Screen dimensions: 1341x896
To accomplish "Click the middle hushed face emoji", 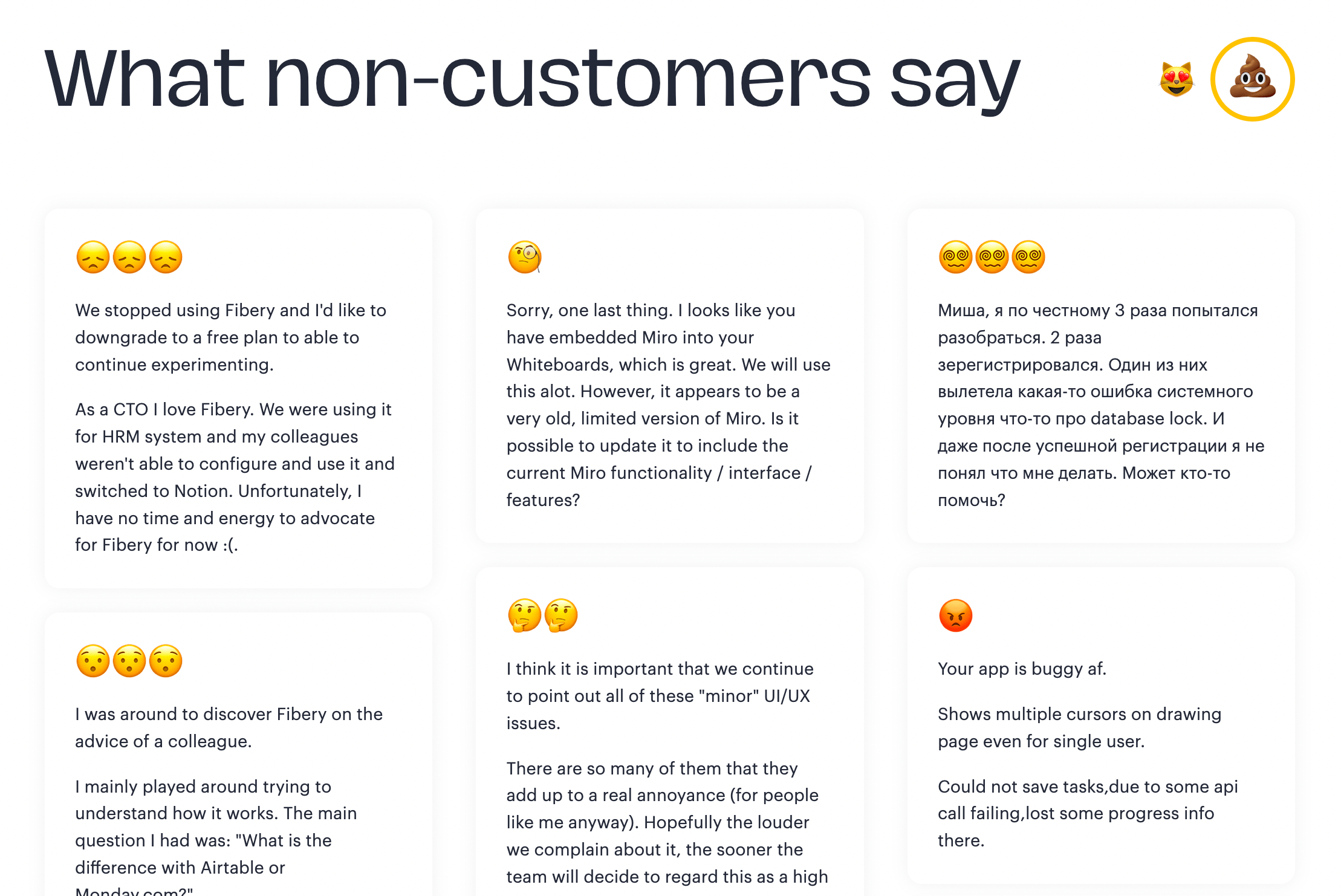I will click(129, 661).
